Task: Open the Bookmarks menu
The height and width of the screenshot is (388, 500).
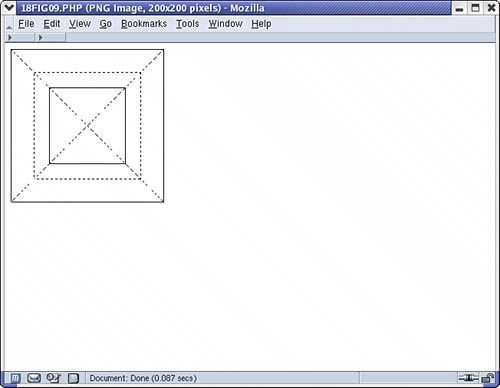Action: 144,24
